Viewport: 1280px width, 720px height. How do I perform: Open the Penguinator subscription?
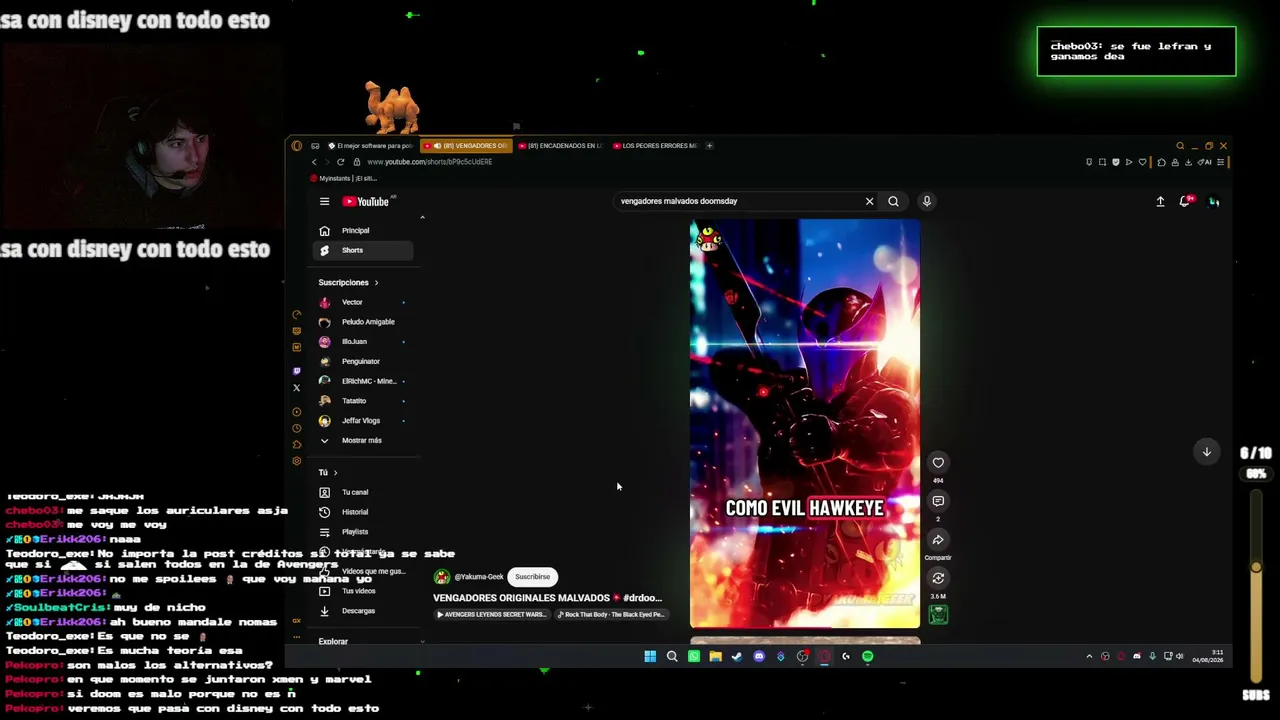pyautogui.click(x=363, y=361)
